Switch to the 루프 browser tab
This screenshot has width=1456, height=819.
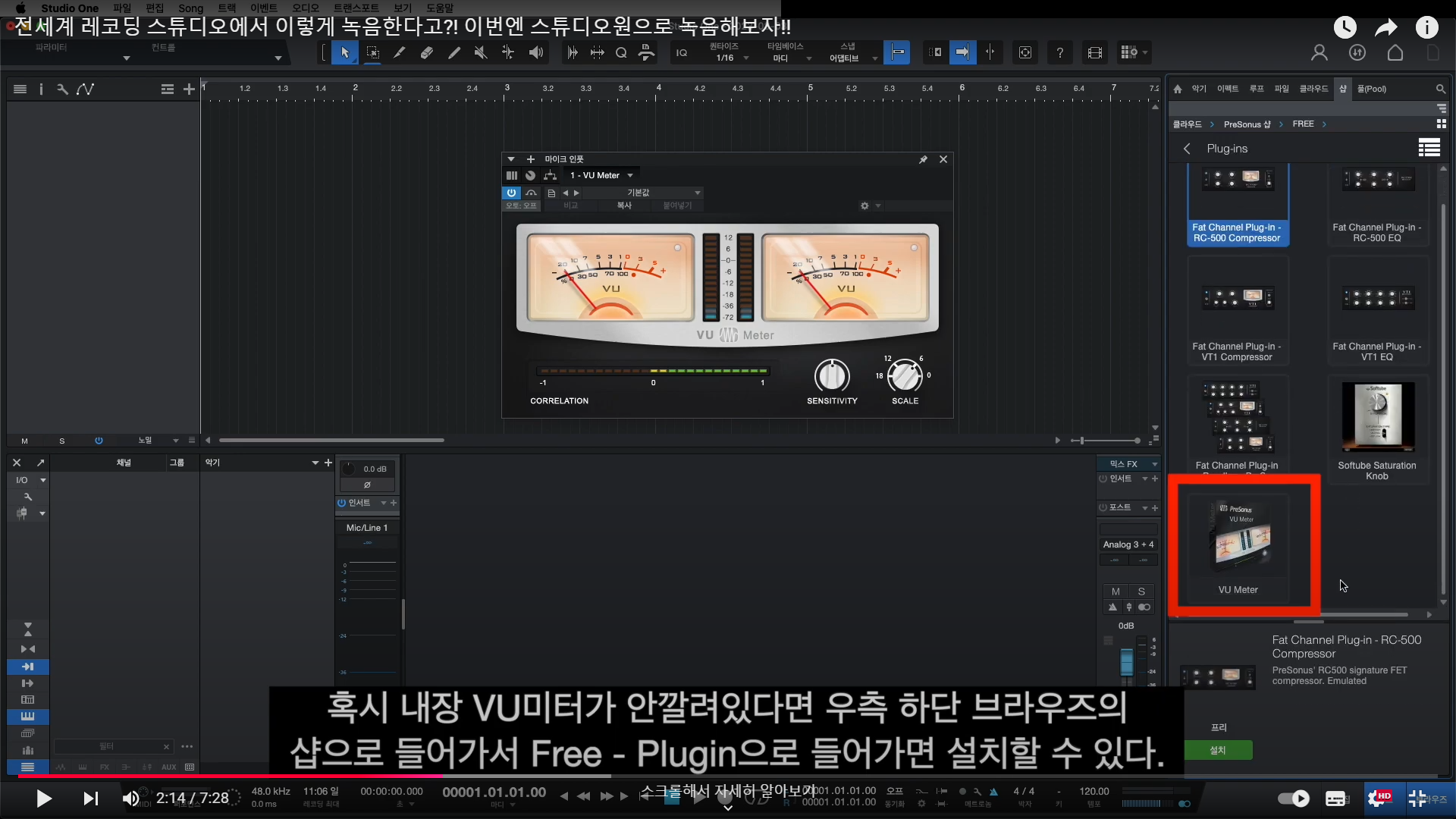(x=1257, y=89)
